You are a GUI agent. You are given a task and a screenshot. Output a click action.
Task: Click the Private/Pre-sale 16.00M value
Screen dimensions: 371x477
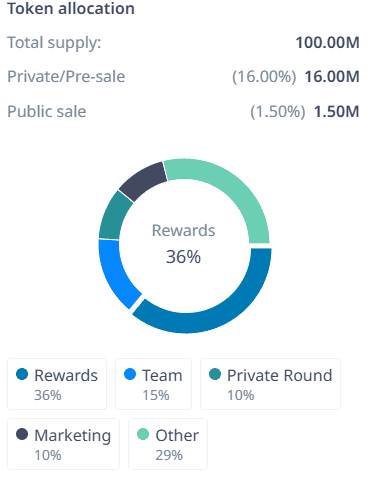pos(332,77)
